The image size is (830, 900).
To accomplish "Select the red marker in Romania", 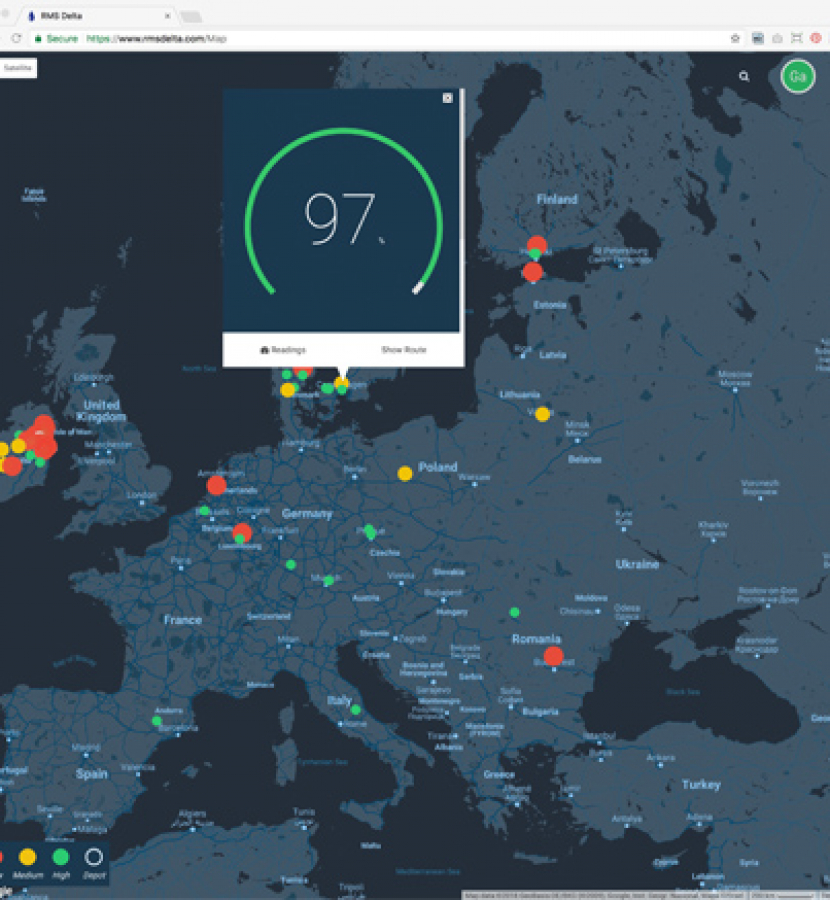I will 553,655.
